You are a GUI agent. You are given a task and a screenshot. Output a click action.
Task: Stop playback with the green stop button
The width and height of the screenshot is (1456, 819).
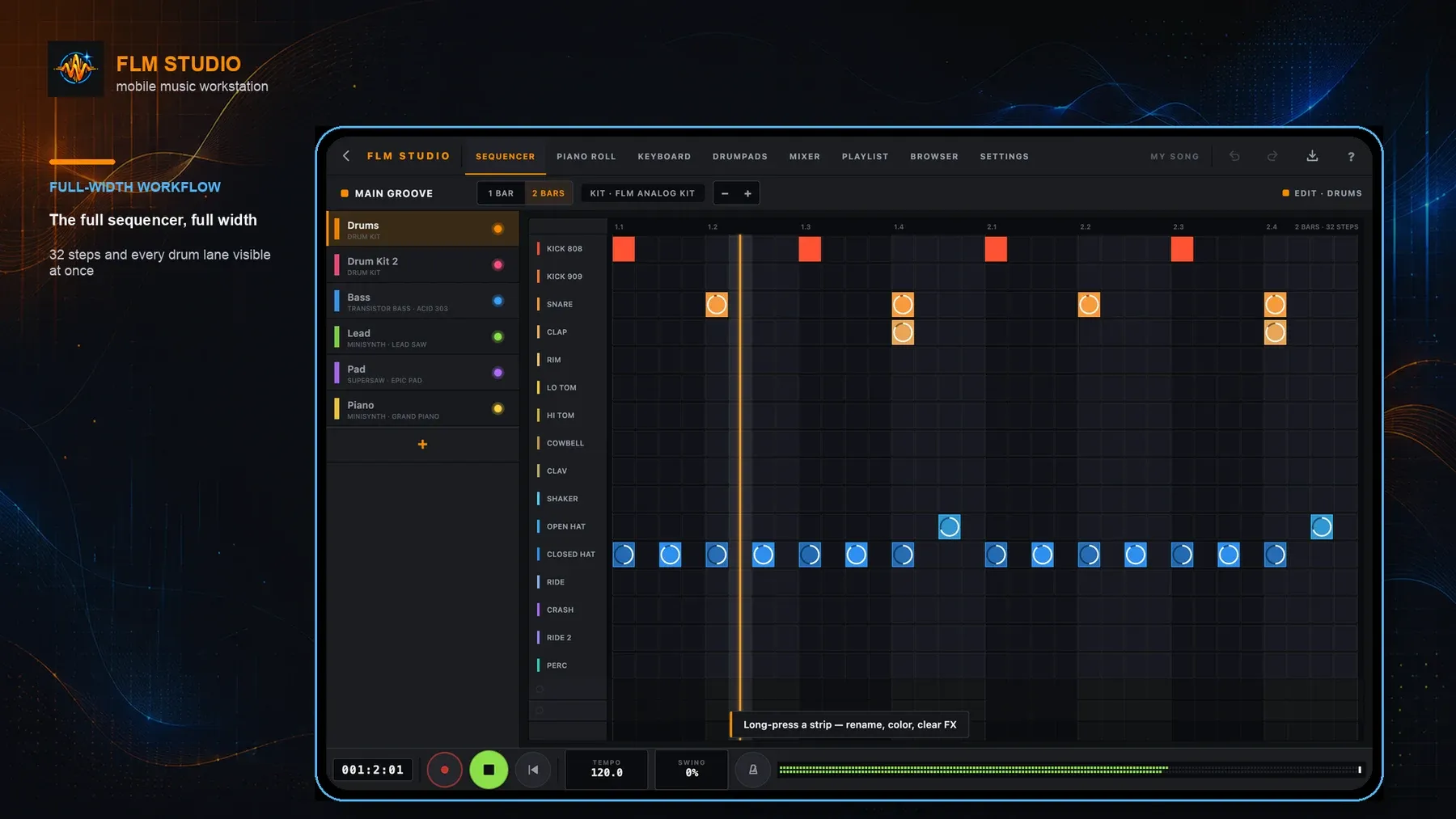point(489,770)
